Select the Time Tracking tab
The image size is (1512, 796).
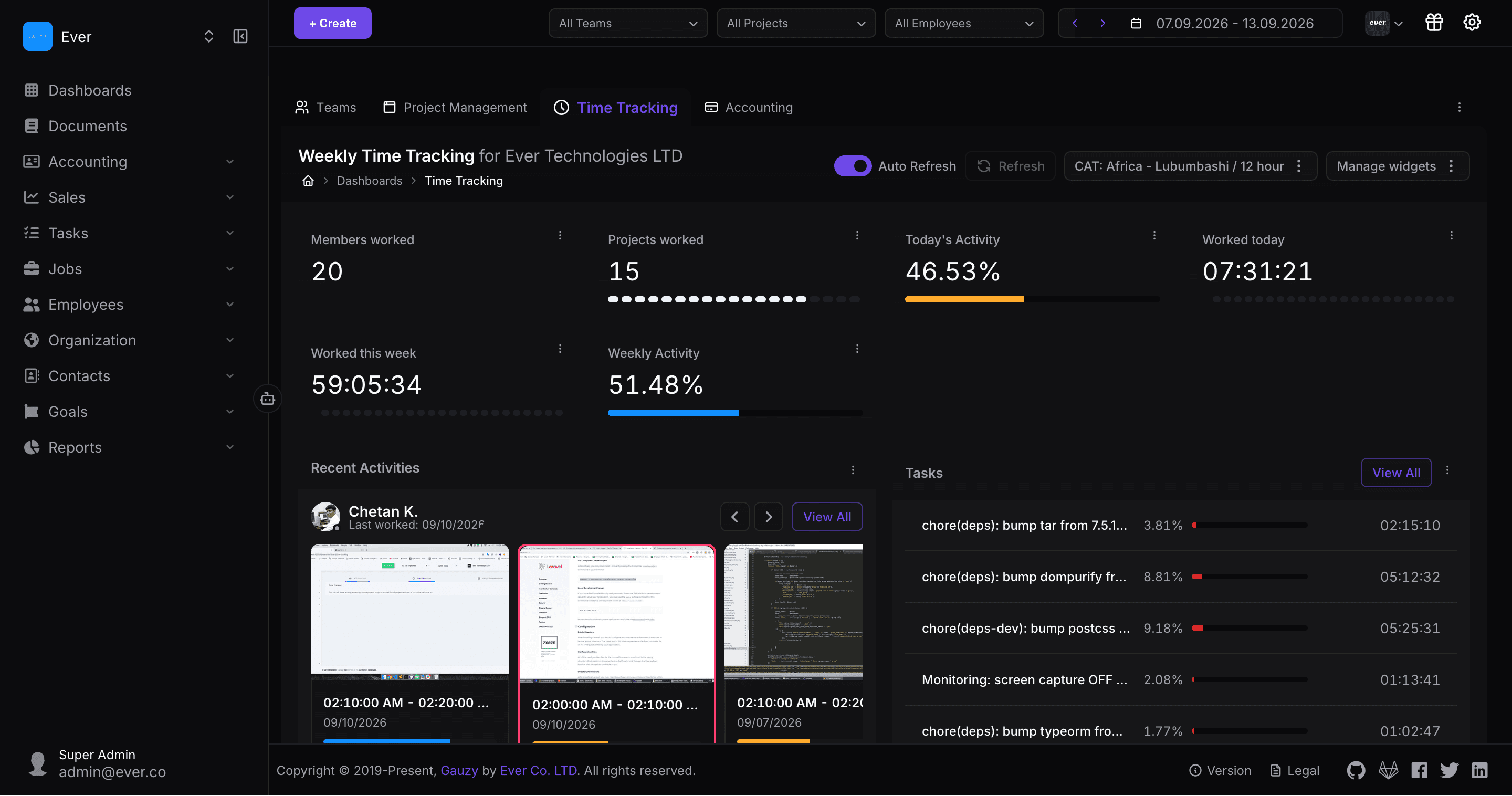pos(616,108)
